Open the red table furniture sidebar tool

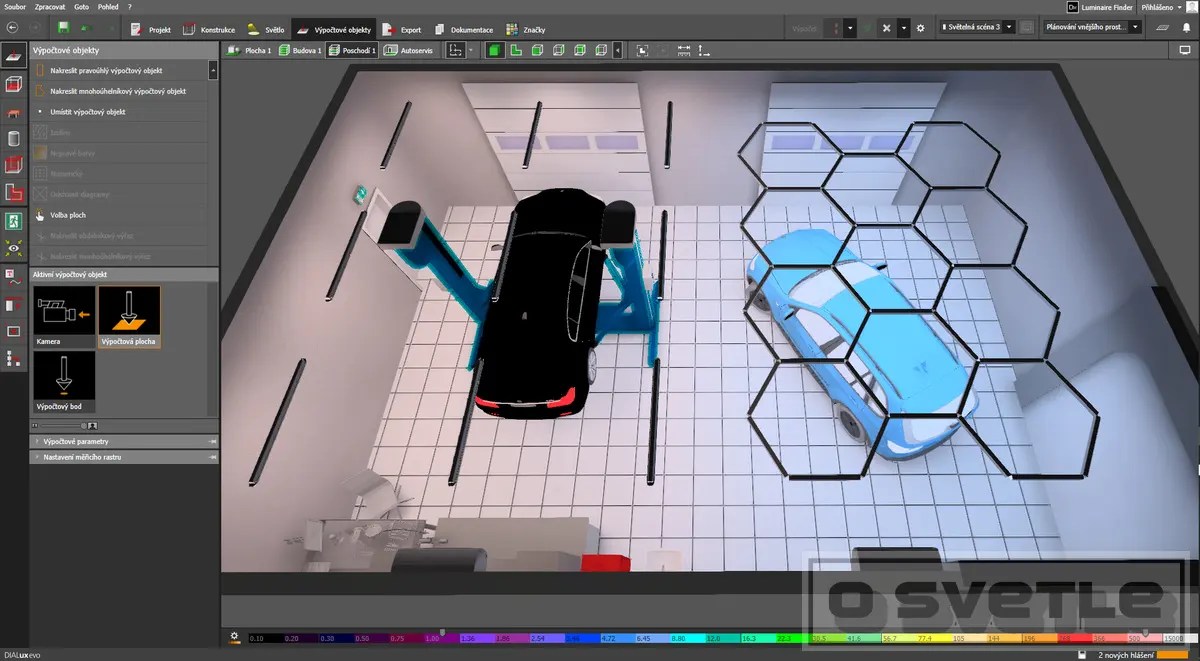(13, 112)
